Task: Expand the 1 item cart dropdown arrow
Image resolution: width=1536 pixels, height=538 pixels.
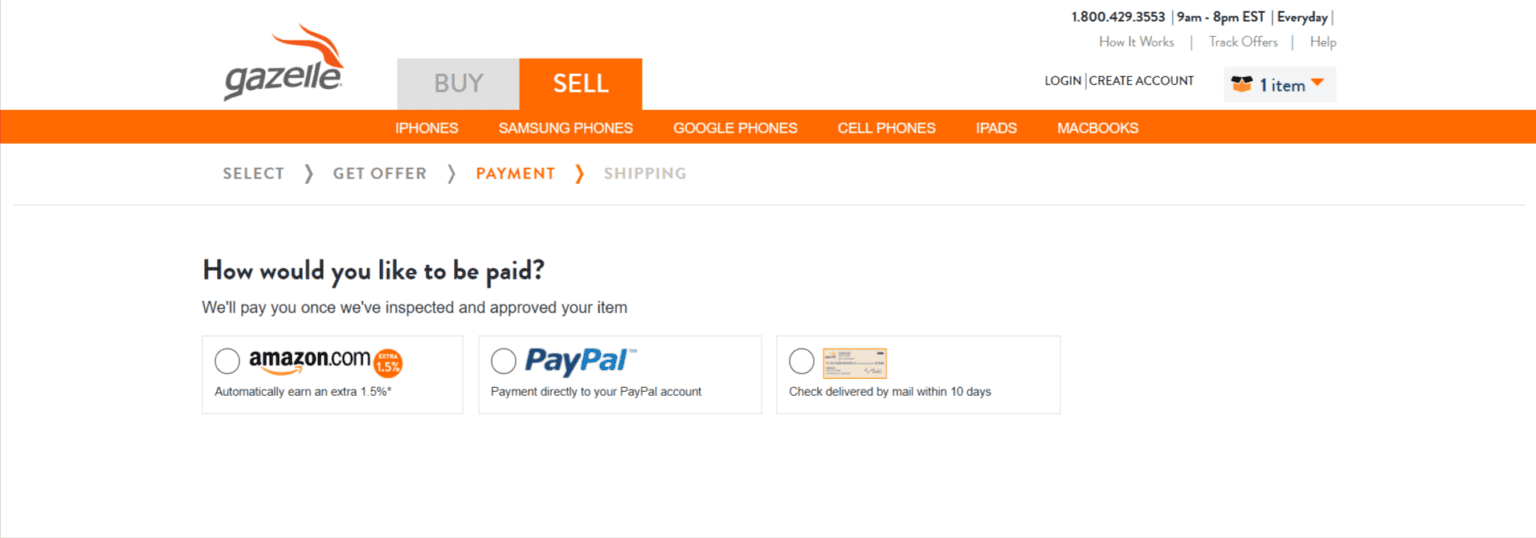Action: coord(1317,83)
